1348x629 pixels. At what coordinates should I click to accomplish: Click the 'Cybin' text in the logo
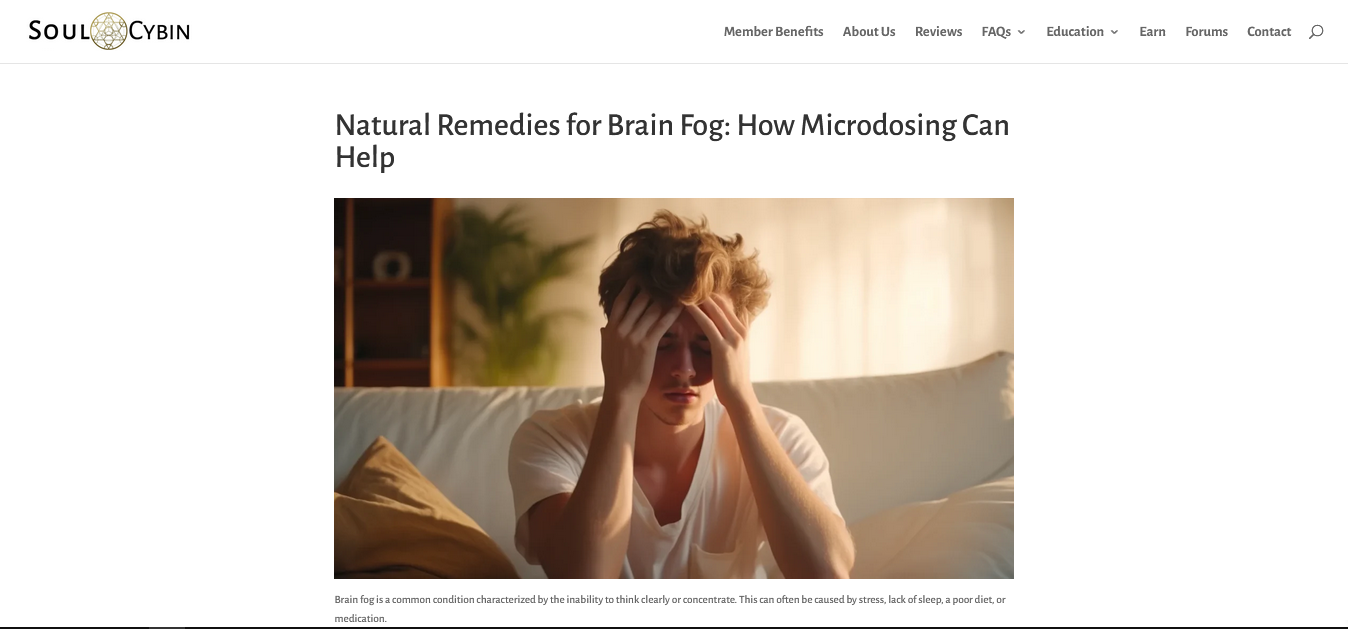(160, 32)
